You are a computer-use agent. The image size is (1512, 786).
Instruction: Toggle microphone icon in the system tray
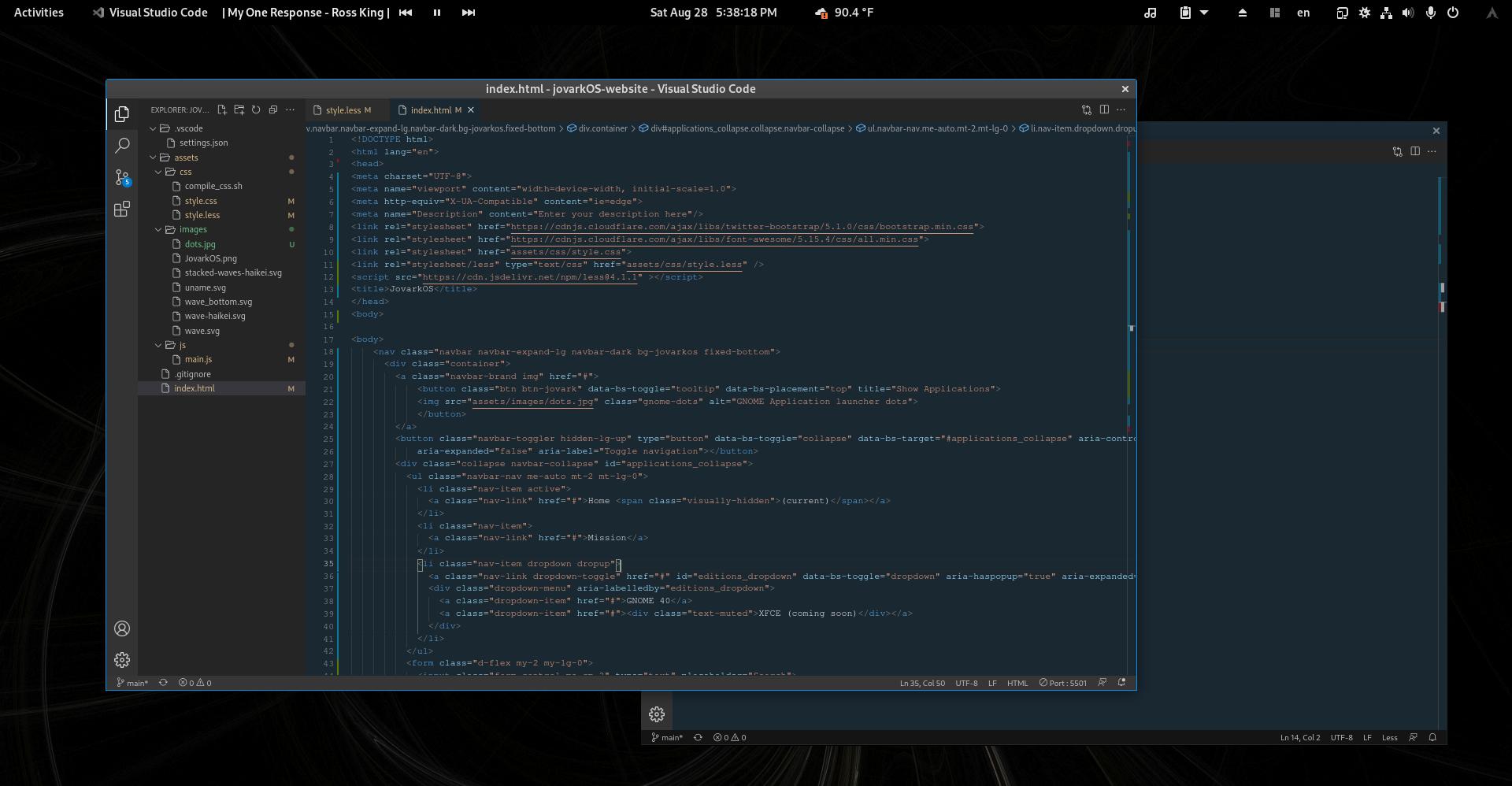(1431, 13)
